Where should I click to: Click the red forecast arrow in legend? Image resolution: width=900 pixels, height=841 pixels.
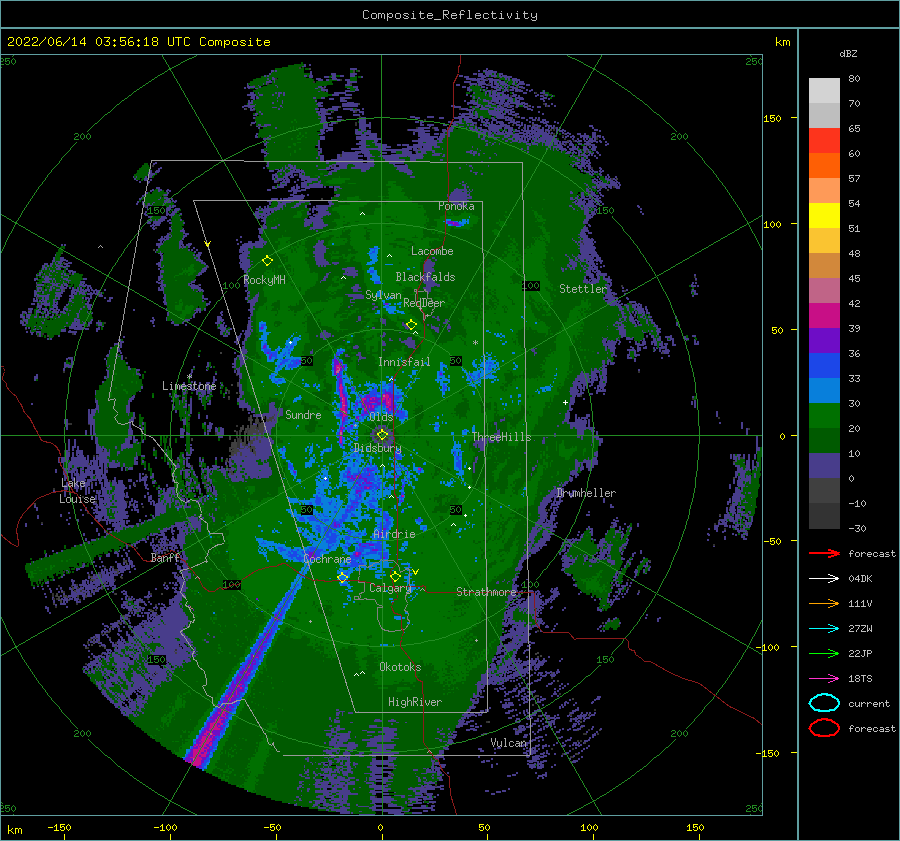[824, 553]
